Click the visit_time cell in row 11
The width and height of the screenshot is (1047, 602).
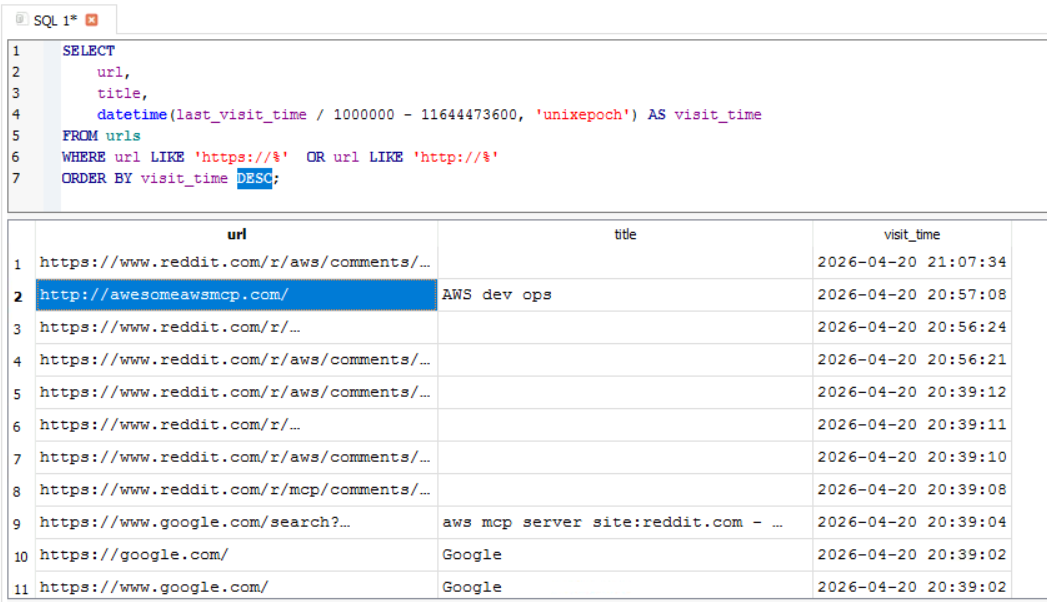click(911, 587)
